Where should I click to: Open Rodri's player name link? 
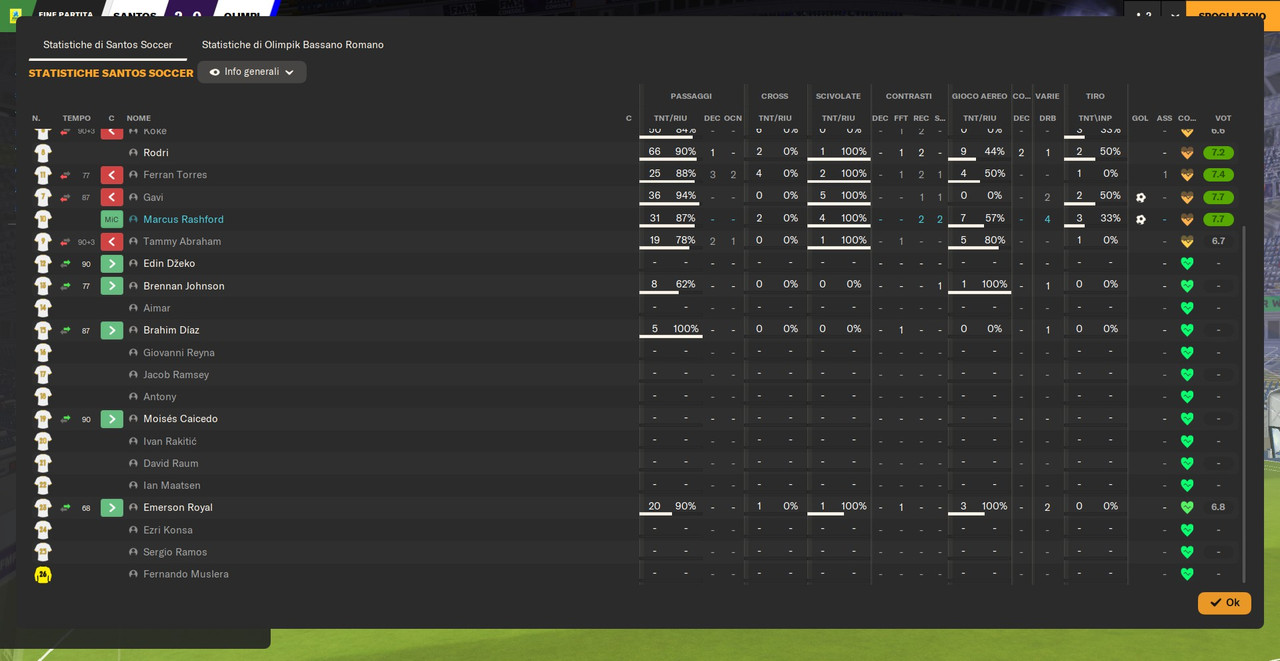[x=156, y=153]
